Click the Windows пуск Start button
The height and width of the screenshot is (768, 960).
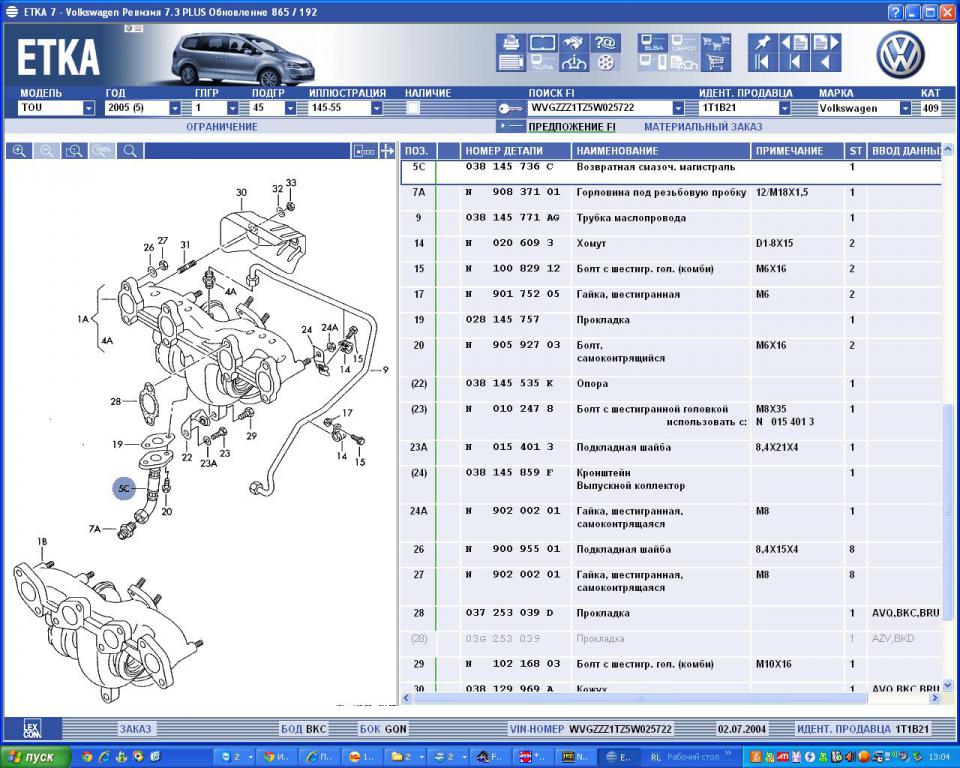35,757
